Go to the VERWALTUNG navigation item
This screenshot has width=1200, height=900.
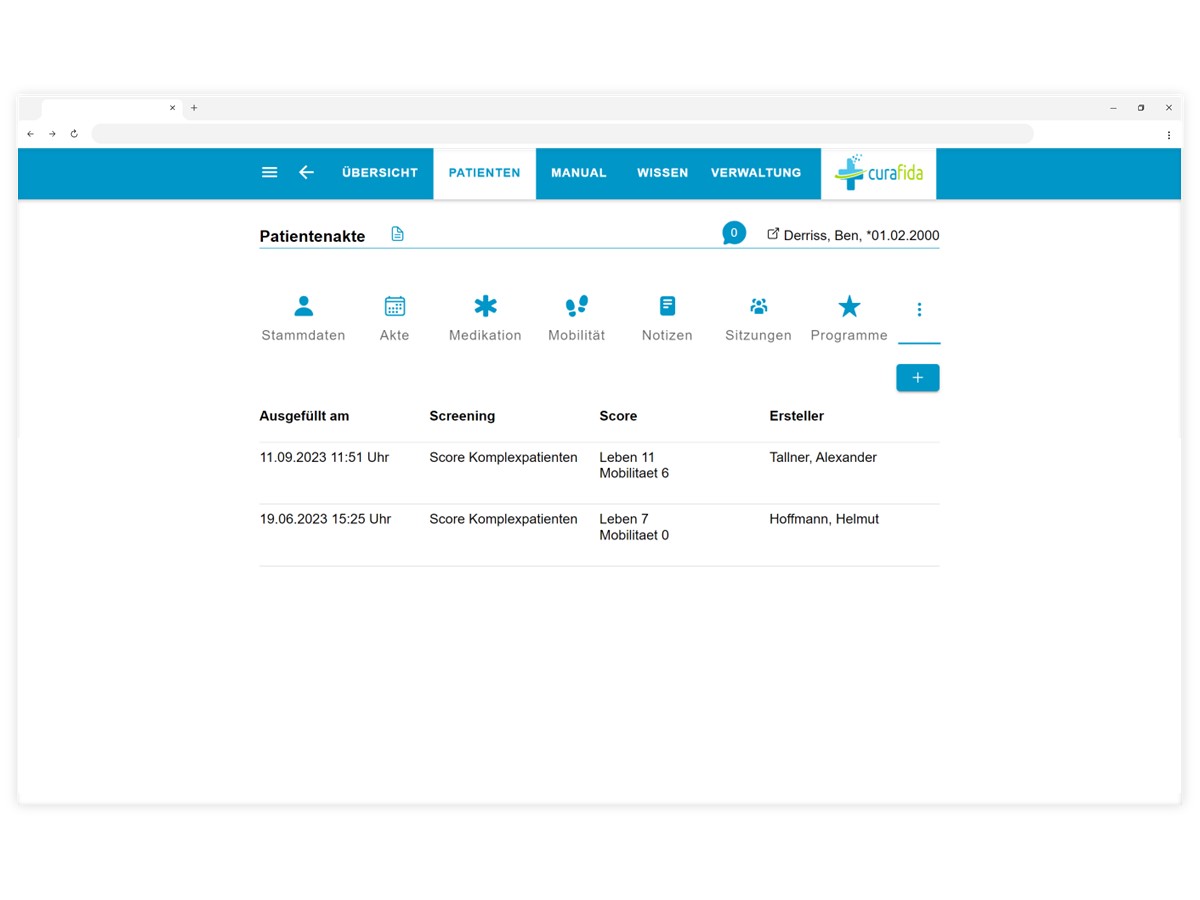756,173
